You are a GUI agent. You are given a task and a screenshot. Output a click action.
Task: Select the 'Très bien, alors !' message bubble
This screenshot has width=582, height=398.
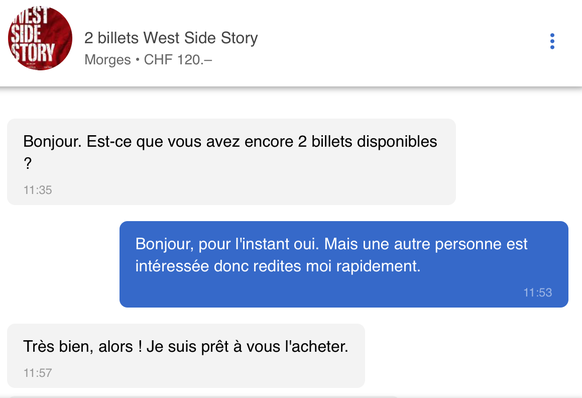click(x=186, y=355)
